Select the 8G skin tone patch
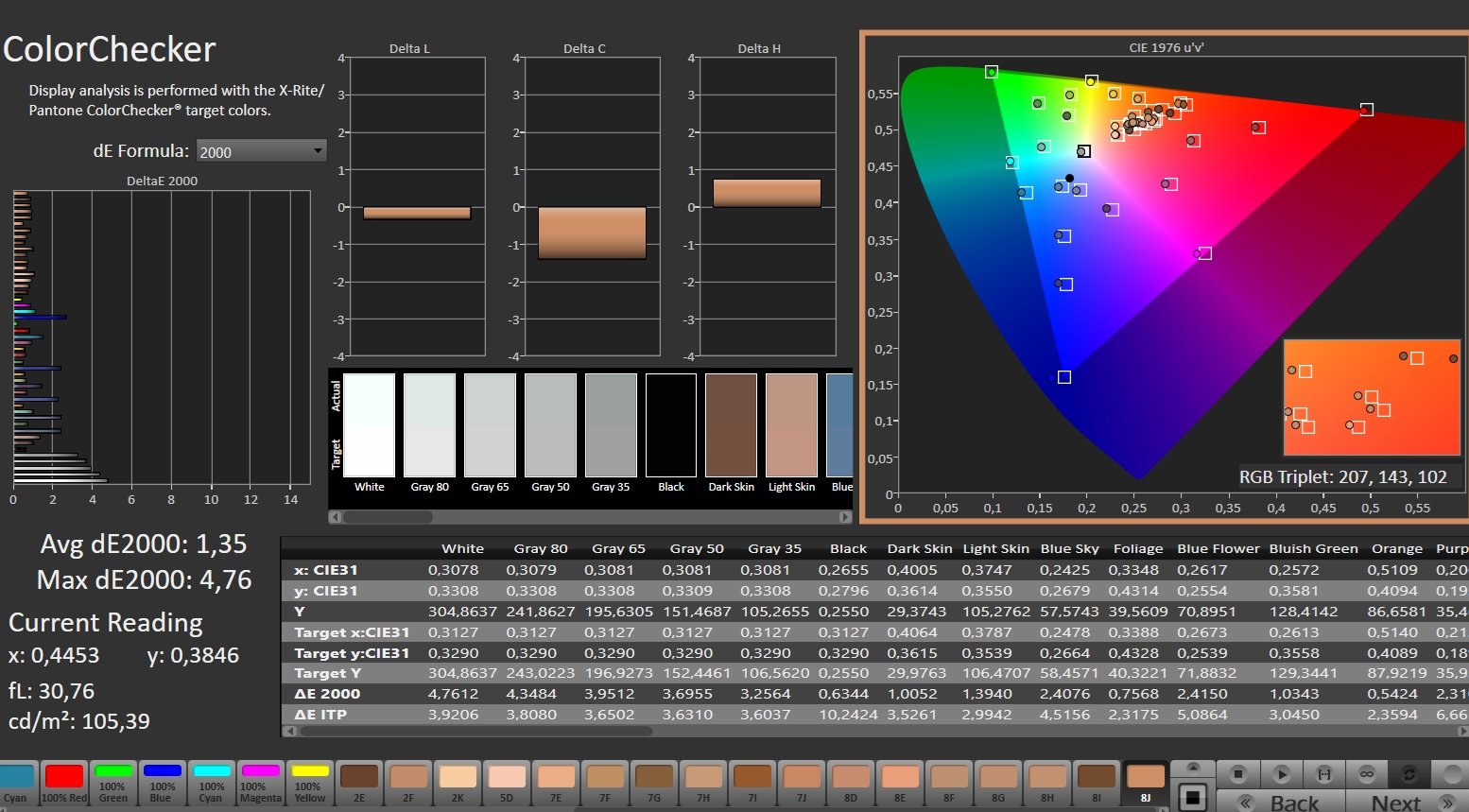This screenshot has height=812, width=1469. (x=998, y=782)
